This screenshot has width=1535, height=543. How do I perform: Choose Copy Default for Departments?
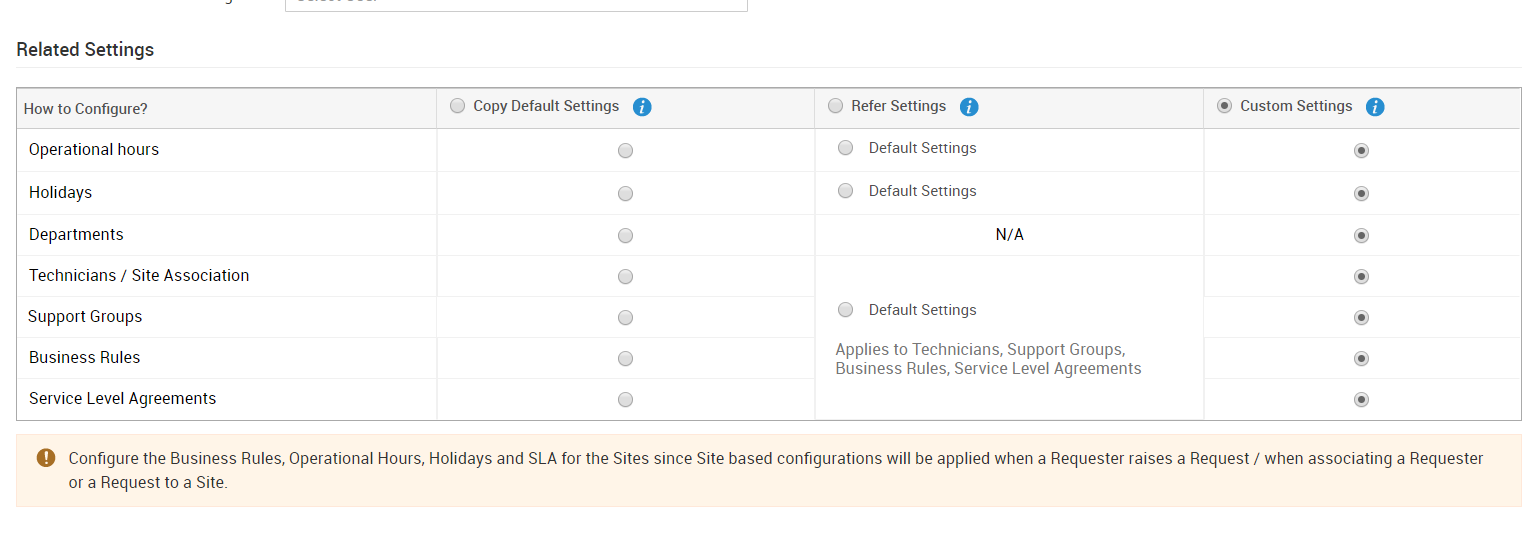coord(625,236)
